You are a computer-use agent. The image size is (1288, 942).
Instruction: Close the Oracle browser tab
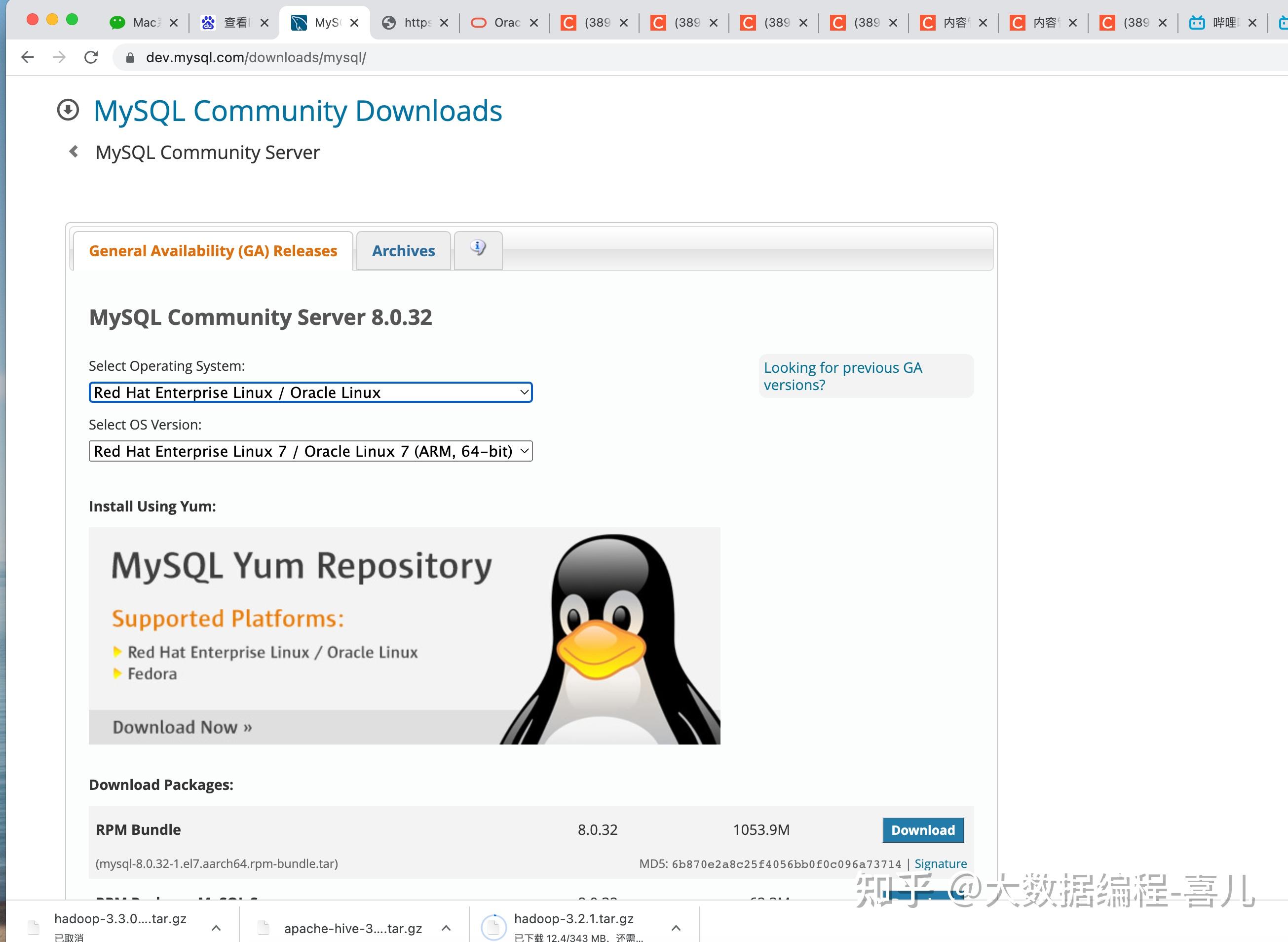tap(534, 22)
